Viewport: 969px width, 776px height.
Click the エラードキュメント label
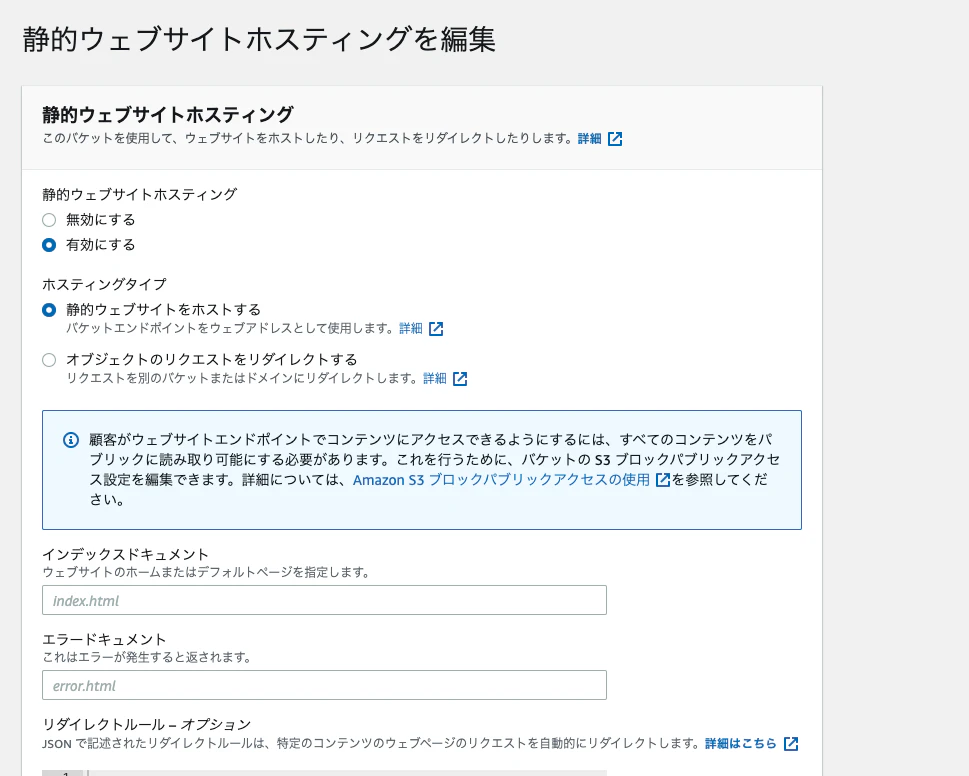tap(104, 639)
